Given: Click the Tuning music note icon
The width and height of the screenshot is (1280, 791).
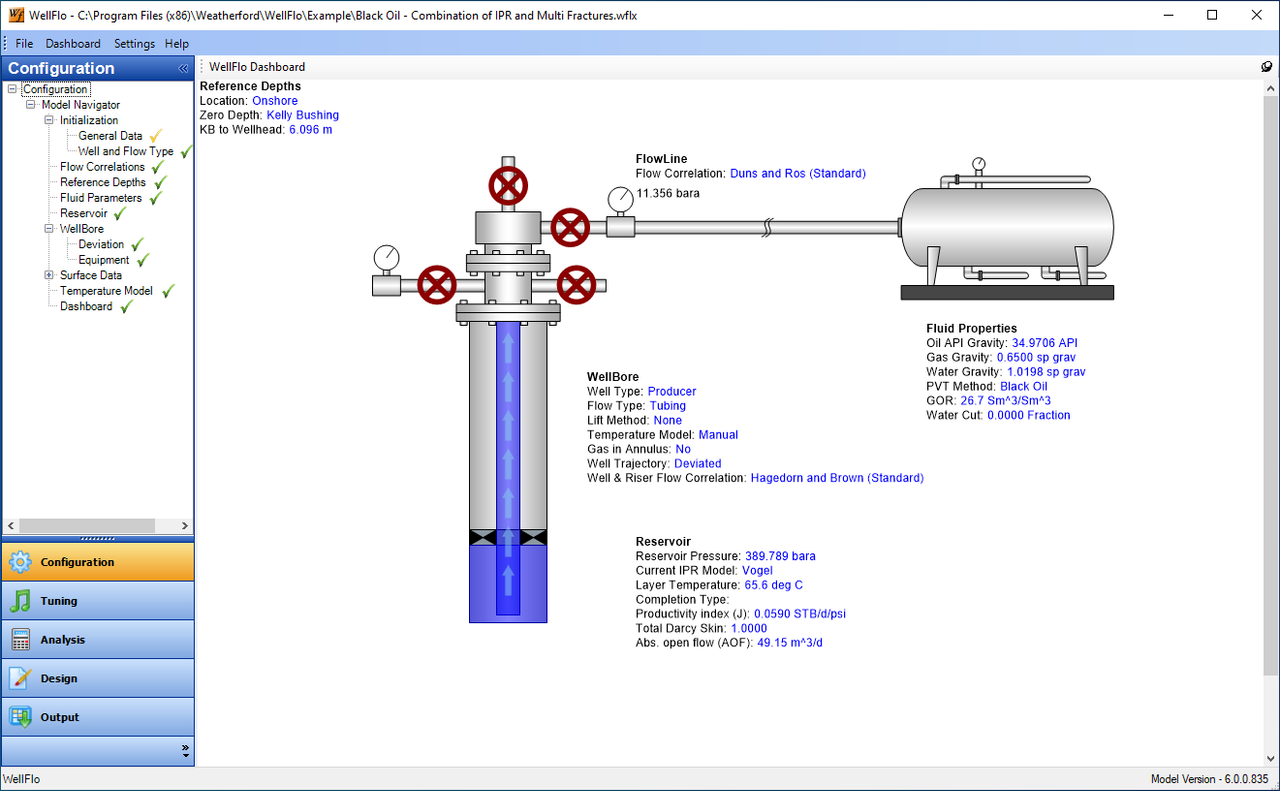Looking at the screenshot, I should pyautogui.click(x=20, y=601).
